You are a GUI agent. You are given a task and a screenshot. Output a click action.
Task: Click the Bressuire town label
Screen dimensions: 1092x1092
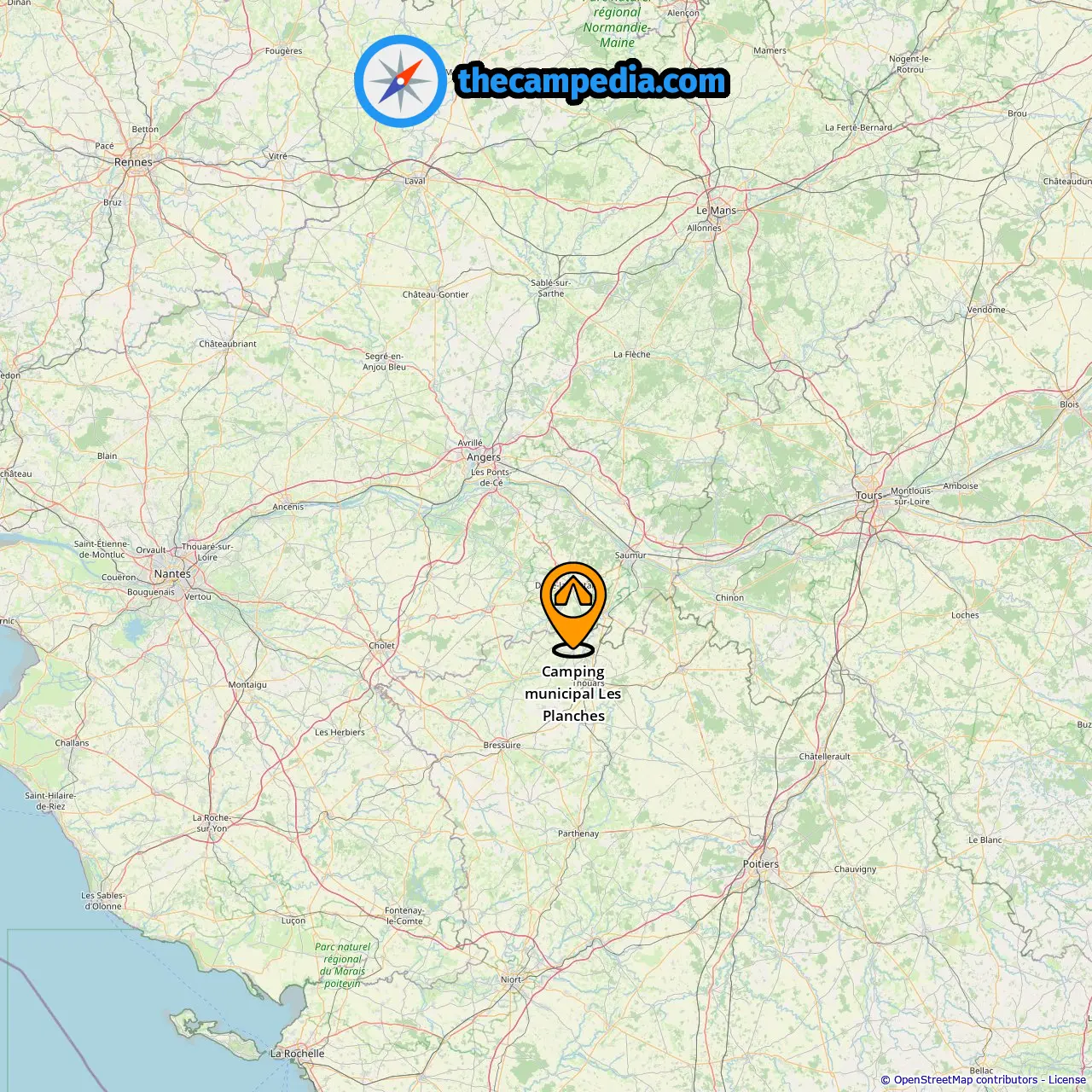click(502, 746)
